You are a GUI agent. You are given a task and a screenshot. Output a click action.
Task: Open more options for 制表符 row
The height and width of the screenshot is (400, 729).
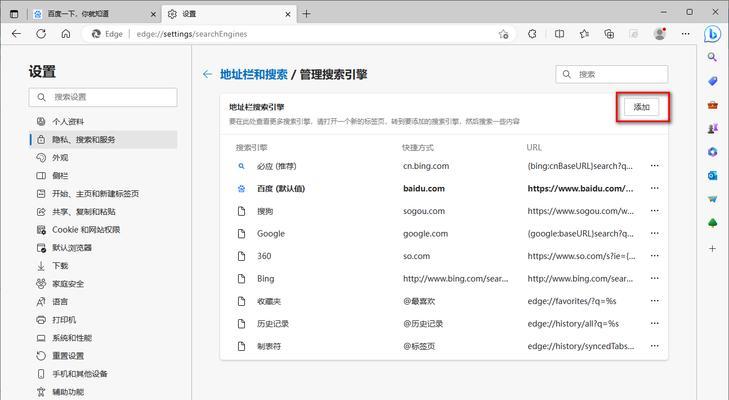click(x=655, y=346)
